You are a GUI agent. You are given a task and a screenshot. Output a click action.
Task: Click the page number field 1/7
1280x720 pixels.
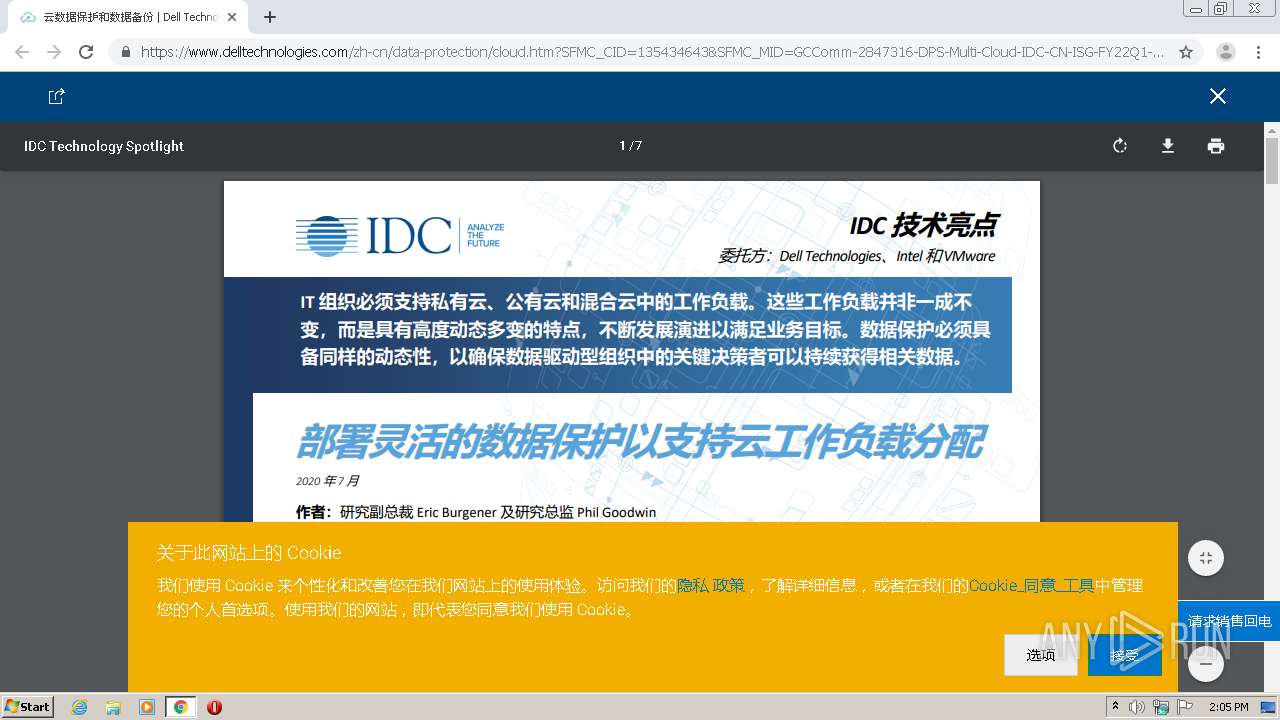click(x=630, y=146)
